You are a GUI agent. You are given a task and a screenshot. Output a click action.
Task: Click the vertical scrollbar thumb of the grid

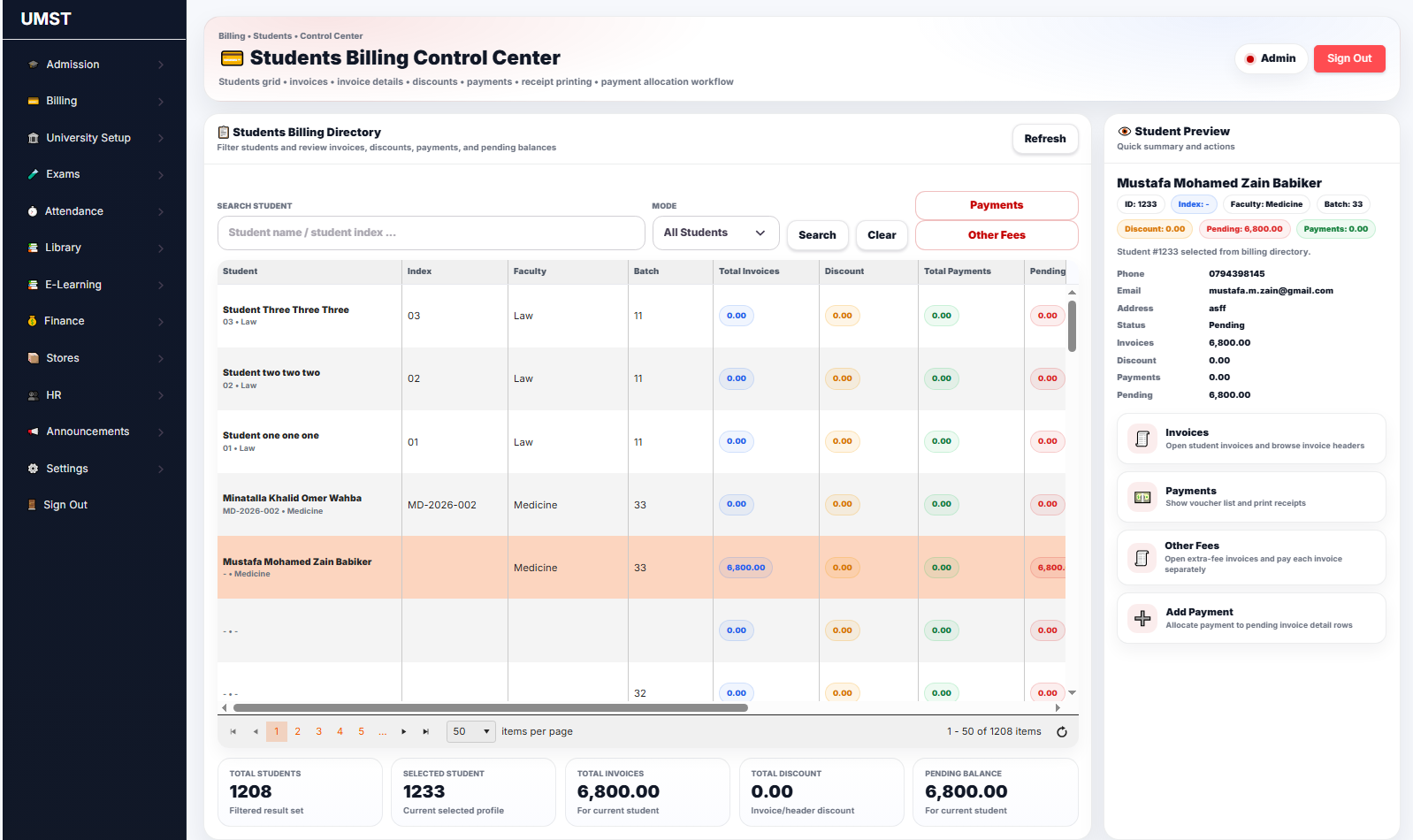click(1072, 326)
